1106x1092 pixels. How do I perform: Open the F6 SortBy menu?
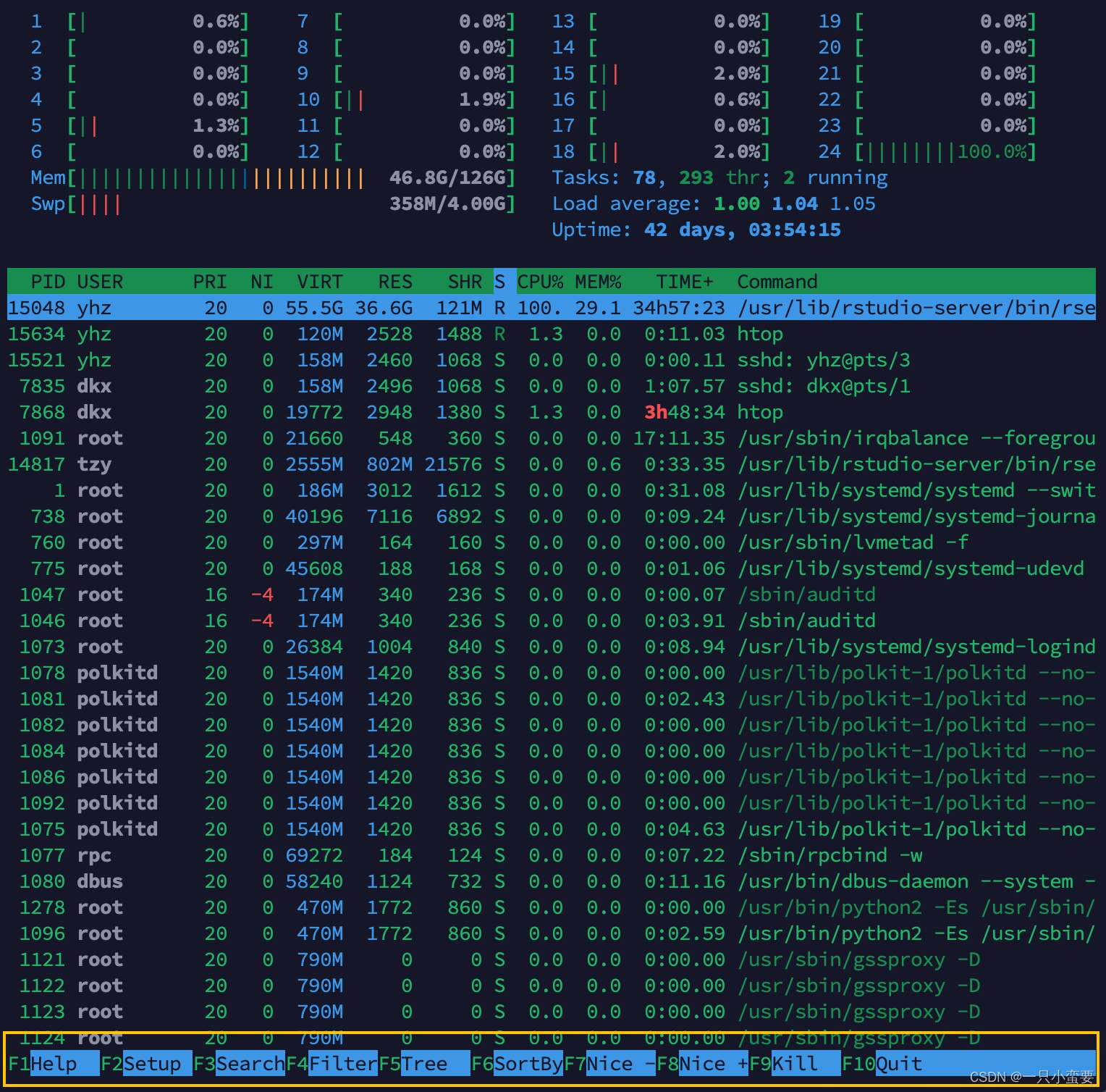click(517, 1064)
